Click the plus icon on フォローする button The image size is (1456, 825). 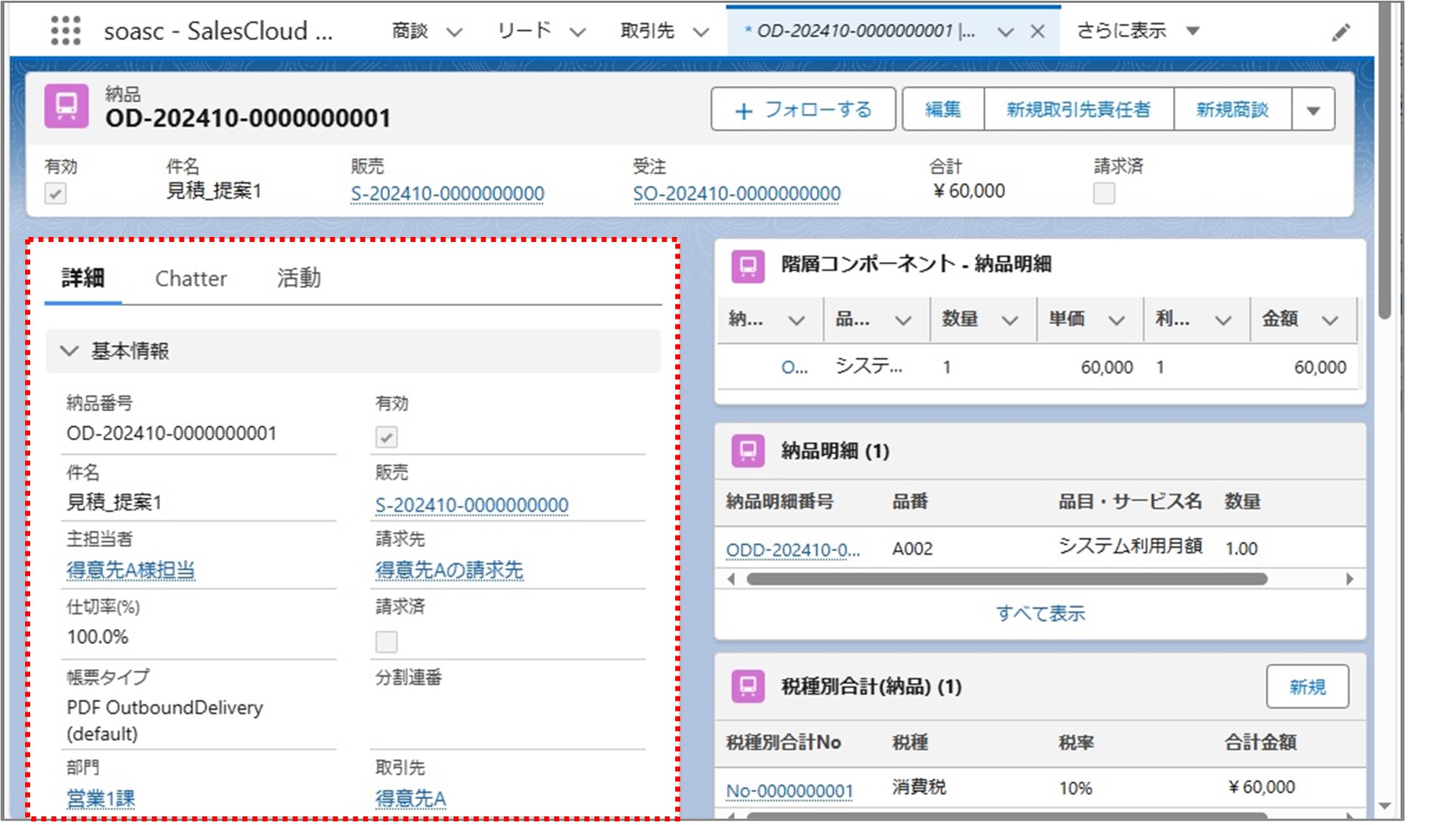coord(744,111)
